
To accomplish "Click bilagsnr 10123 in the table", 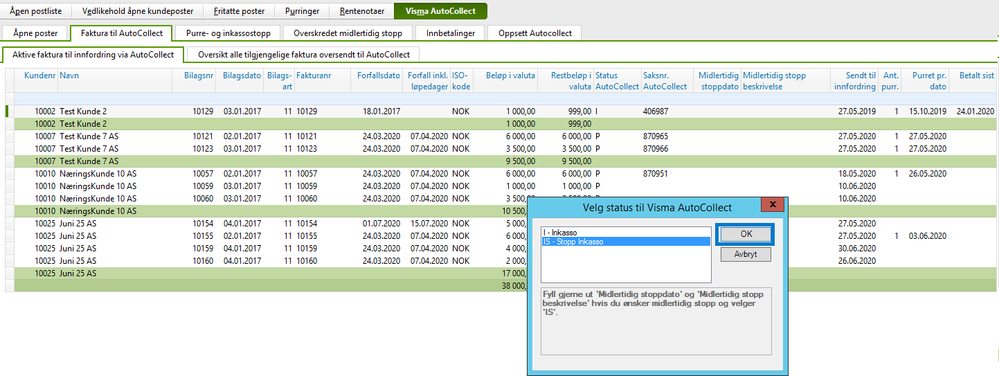I will (x=203, y=148).
